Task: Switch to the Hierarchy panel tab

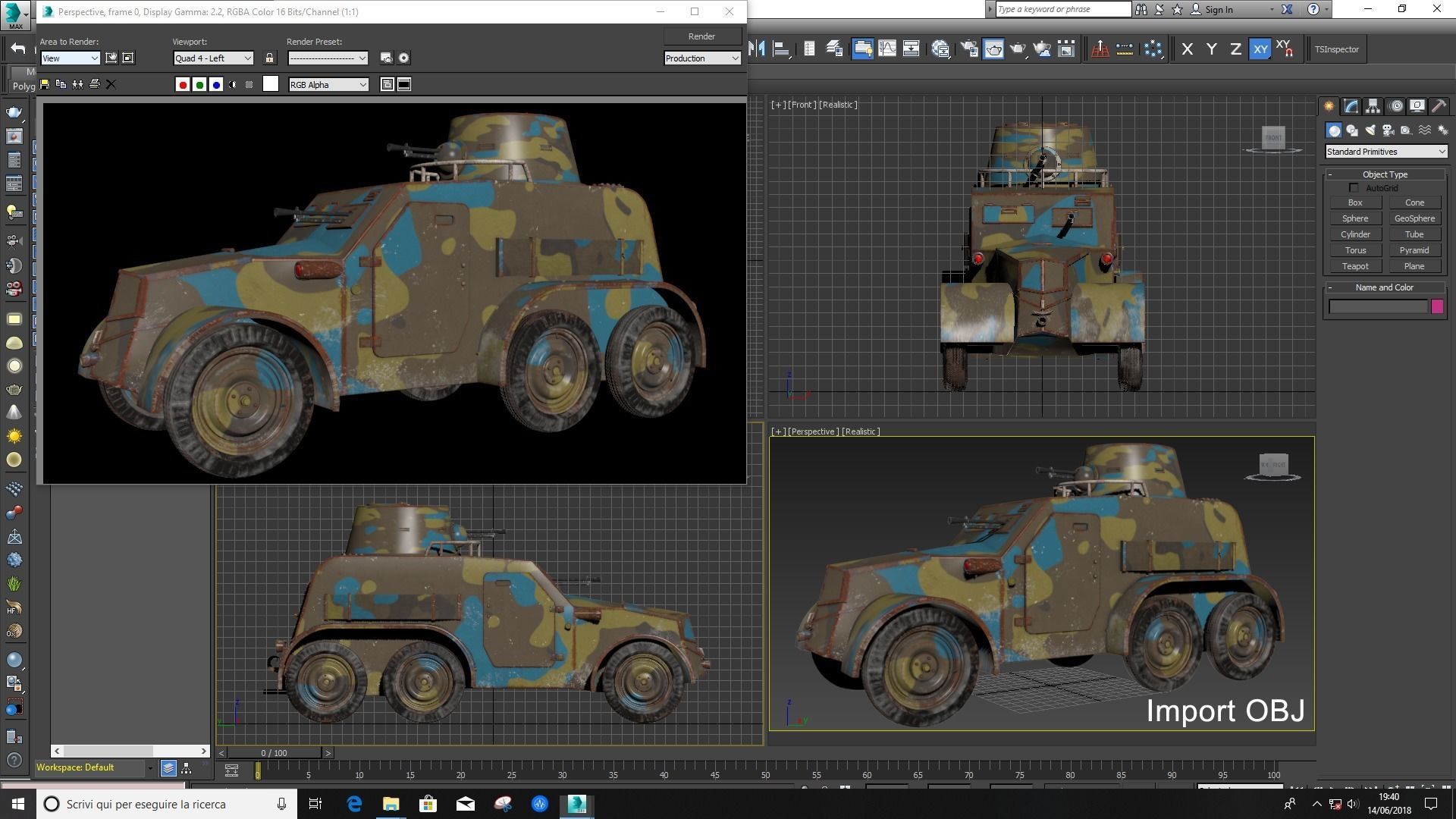Action: coord(1373,106)
